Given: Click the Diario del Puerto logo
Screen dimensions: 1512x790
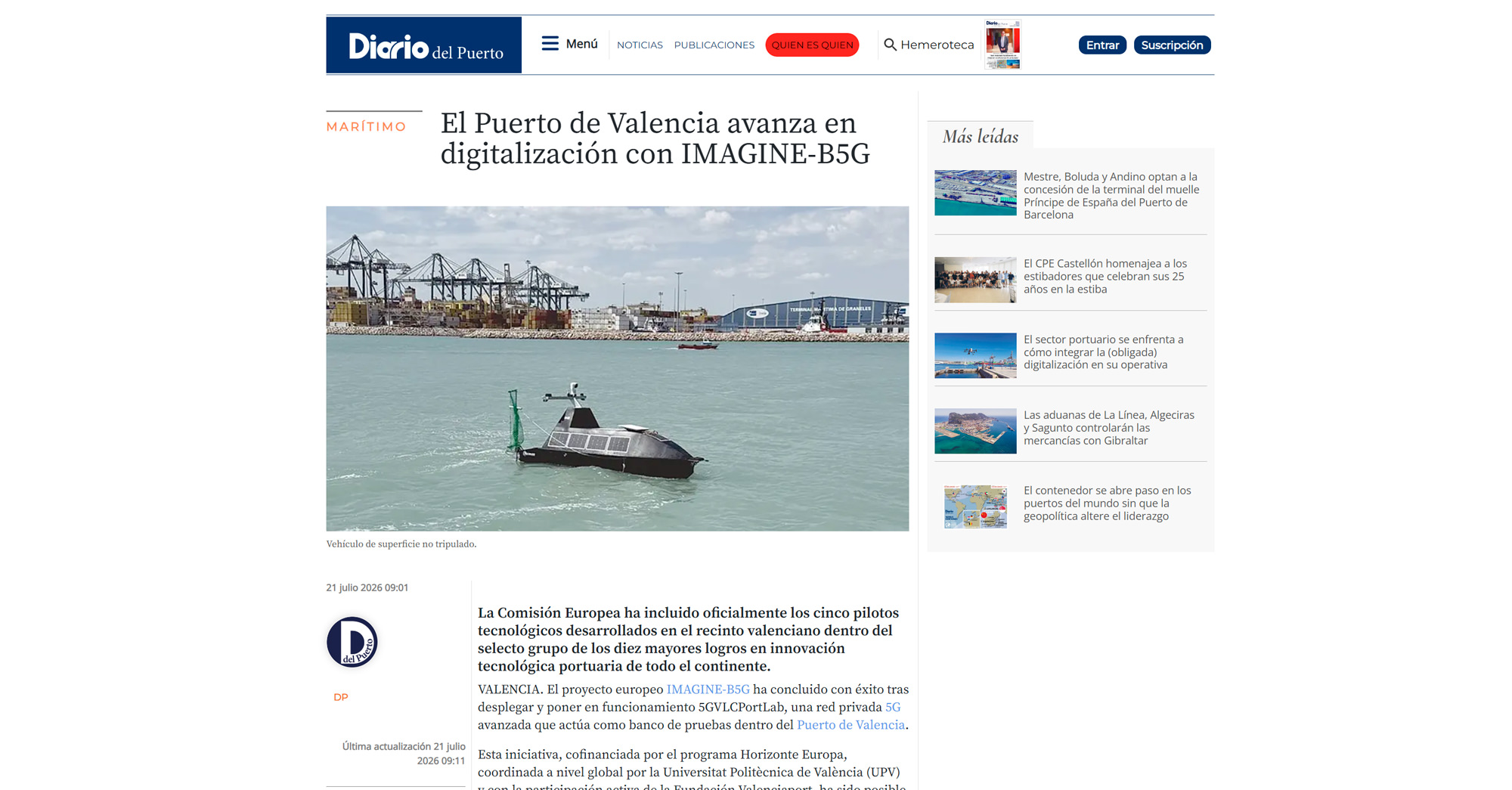Looking at the screenshot, I should tap(423, 45).
